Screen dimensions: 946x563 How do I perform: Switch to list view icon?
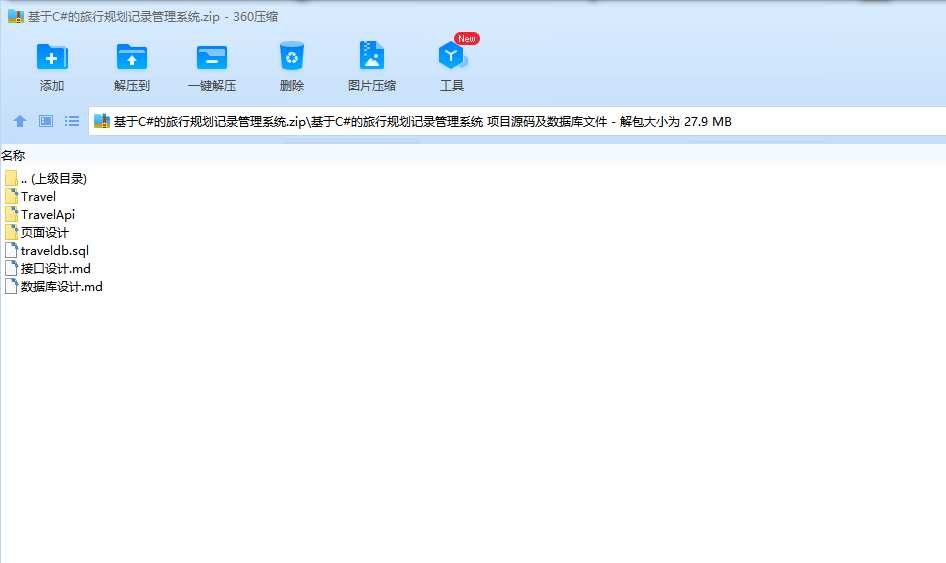point(72,121)
